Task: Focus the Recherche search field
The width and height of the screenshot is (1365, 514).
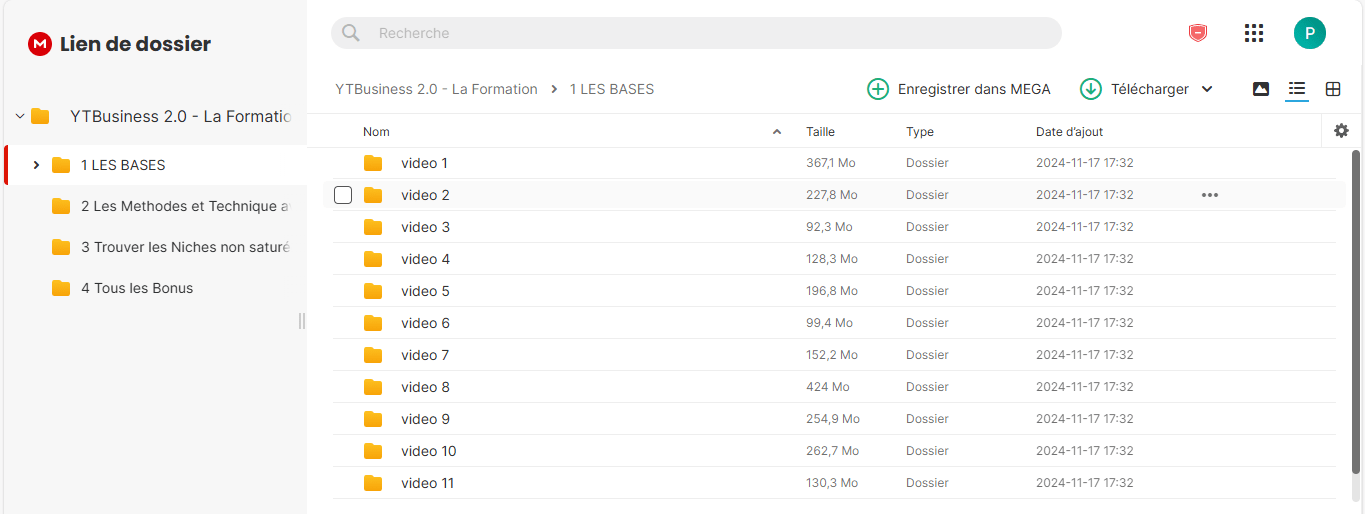Action: 696,33
